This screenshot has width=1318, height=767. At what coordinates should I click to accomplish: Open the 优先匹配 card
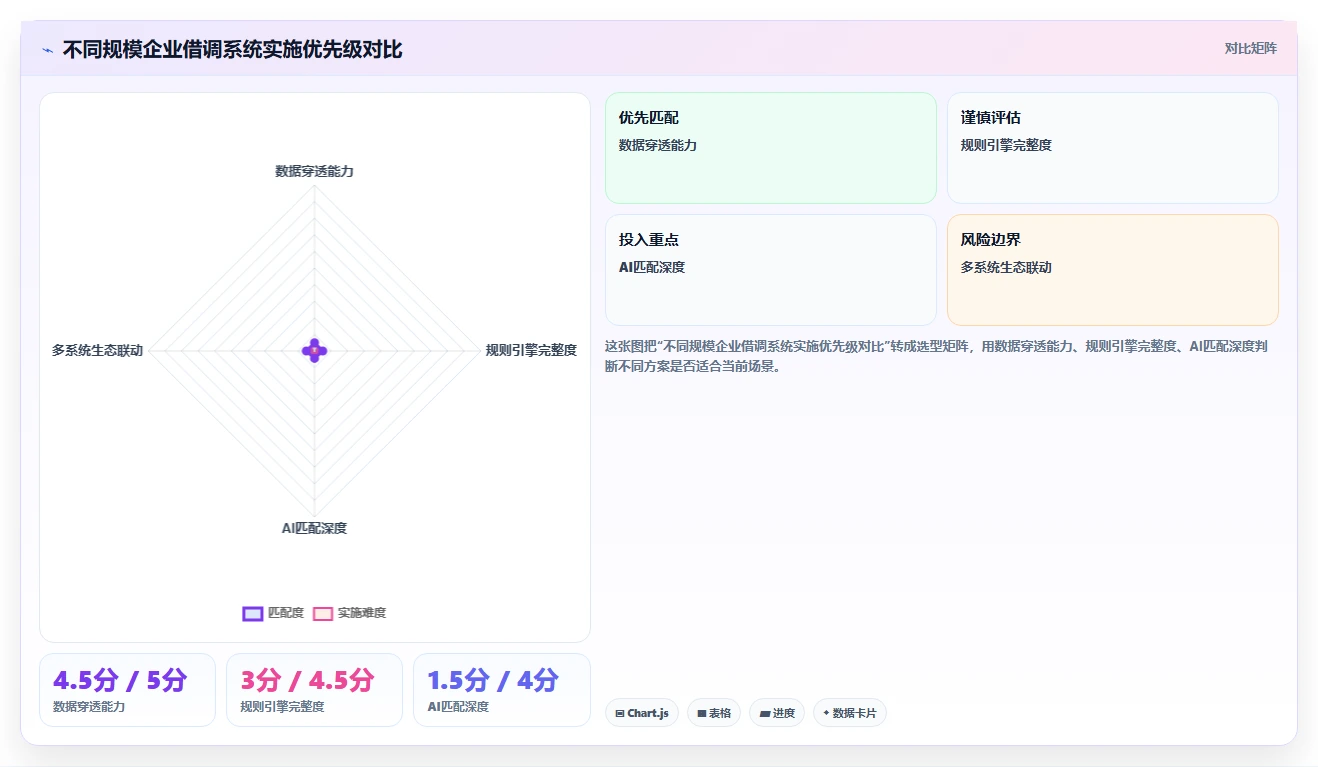pyautogui.click(x=771, y=148)
